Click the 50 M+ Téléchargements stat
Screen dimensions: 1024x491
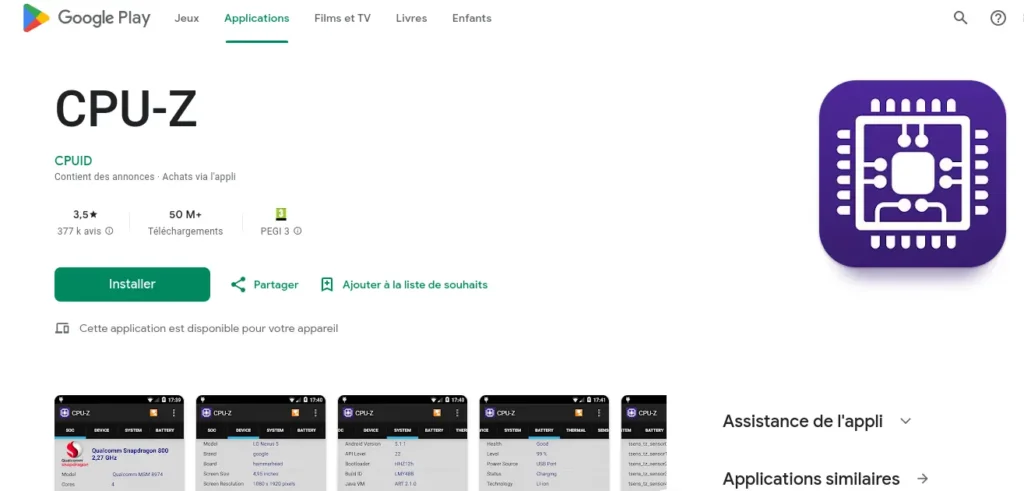(x=185, y=223)
